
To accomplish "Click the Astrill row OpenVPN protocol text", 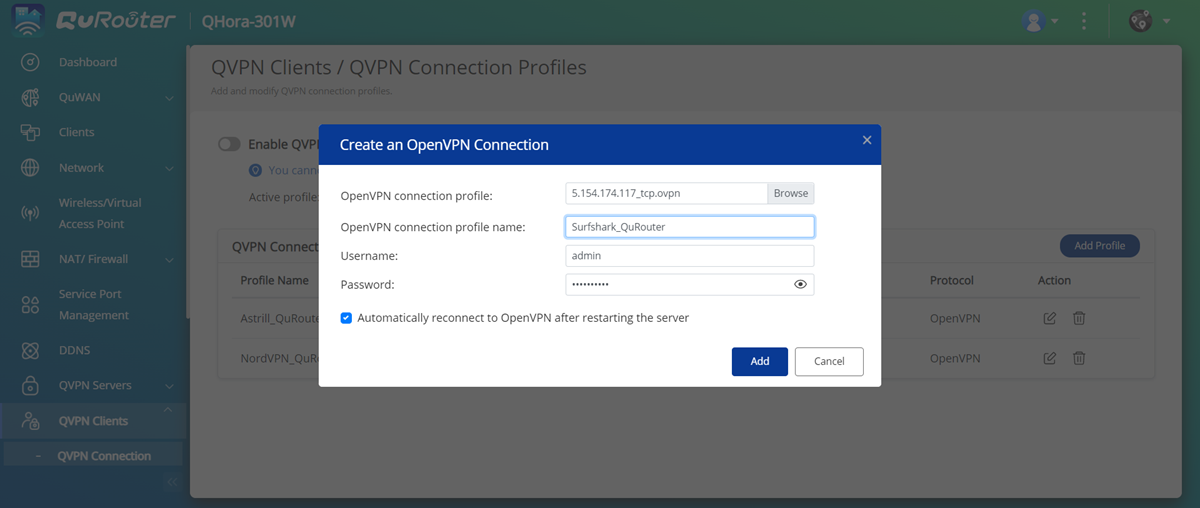I will (955, 318).
